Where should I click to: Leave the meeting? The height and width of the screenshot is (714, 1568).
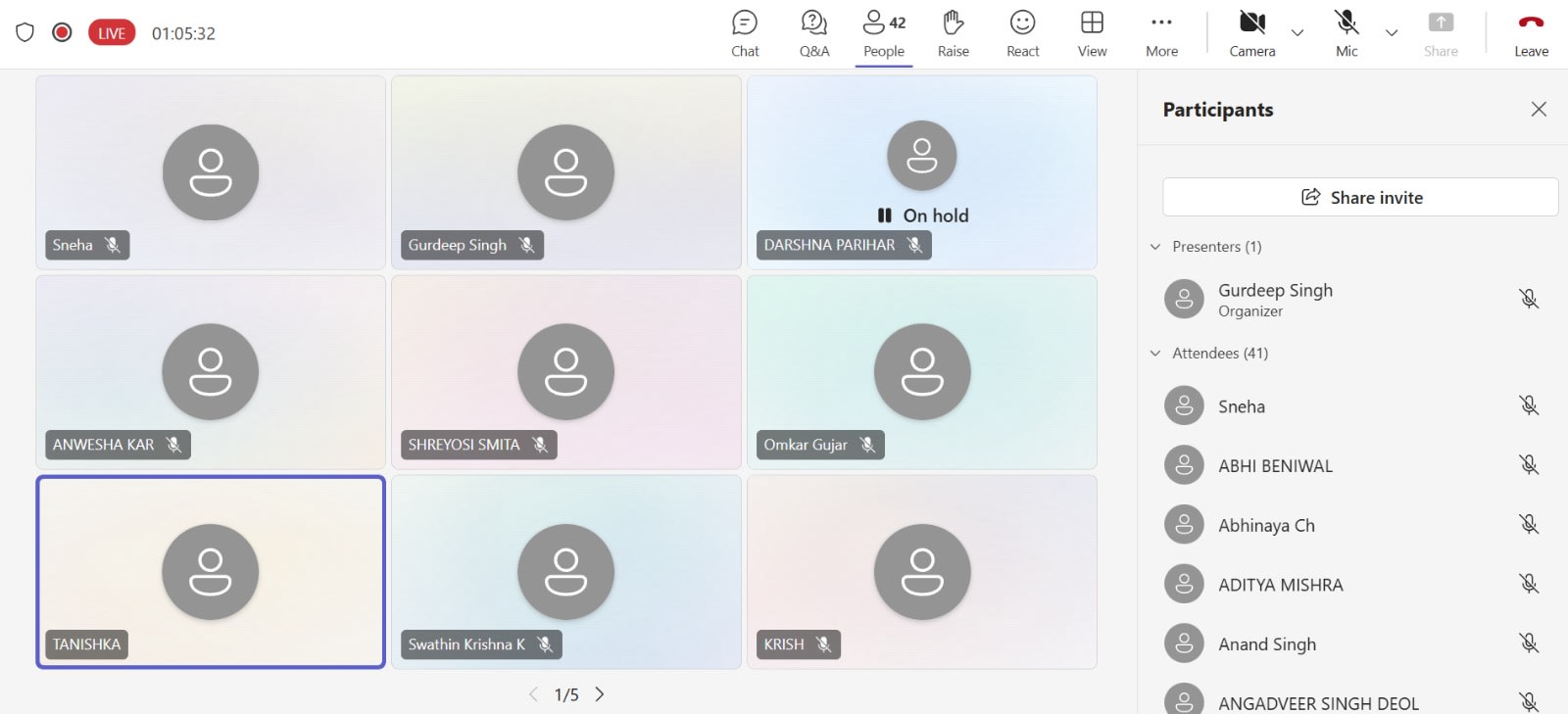coord(1531,34)
